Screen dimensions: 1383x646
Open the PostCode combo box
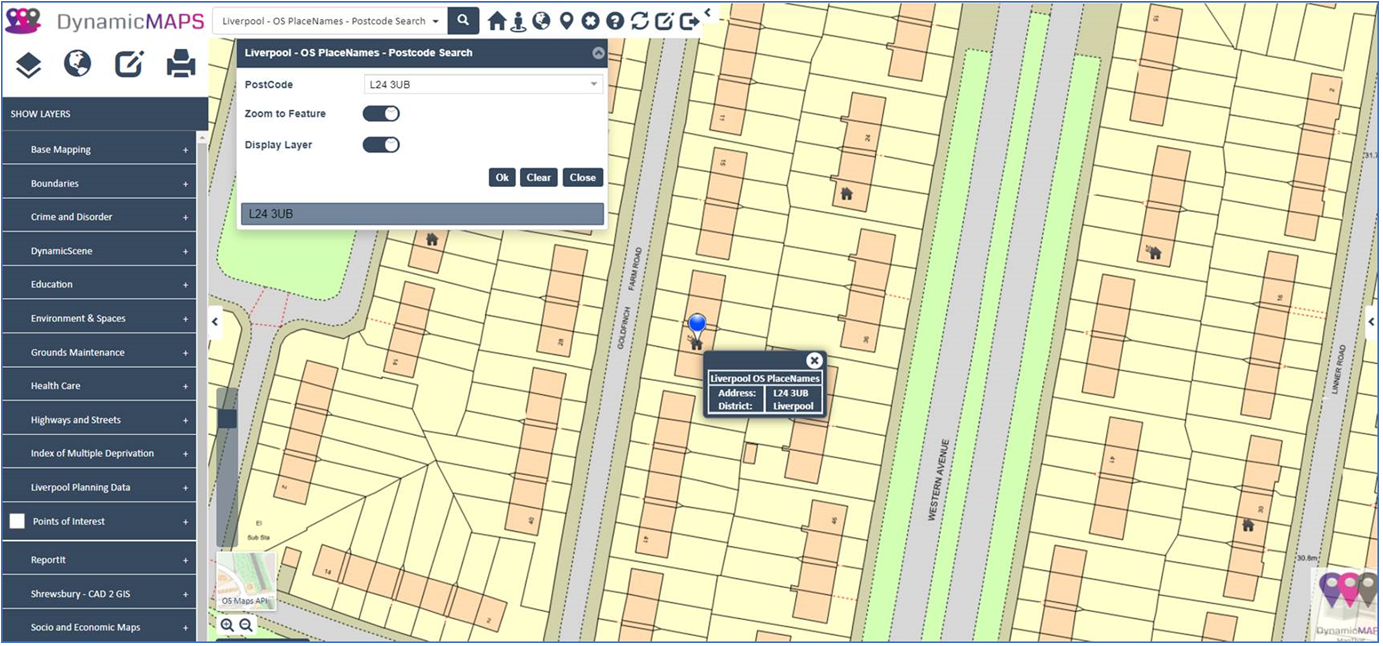point(484,84)
